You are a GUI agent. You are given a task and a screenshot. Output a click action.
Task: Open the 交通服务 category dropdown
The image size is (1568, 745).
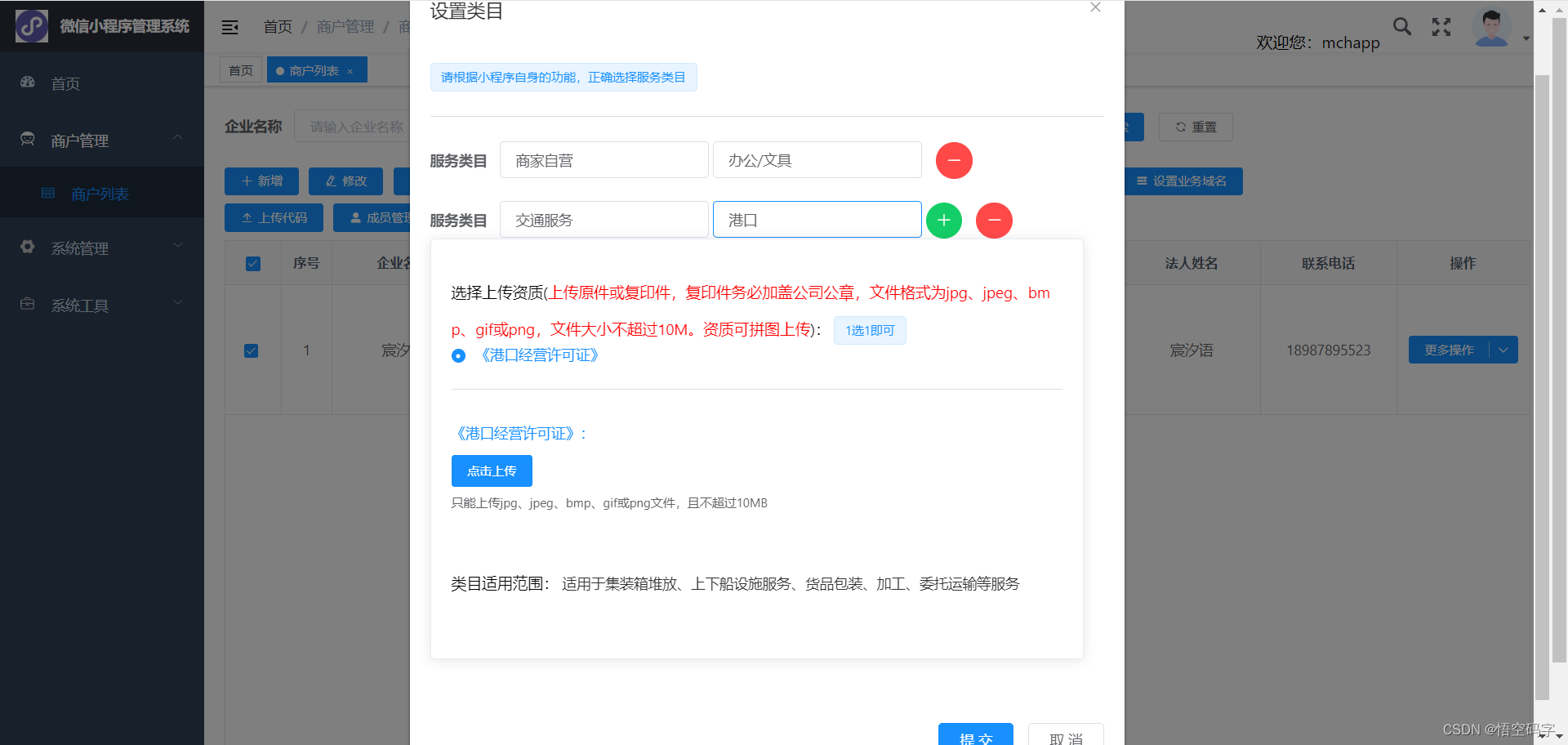(x=604, y=220)
